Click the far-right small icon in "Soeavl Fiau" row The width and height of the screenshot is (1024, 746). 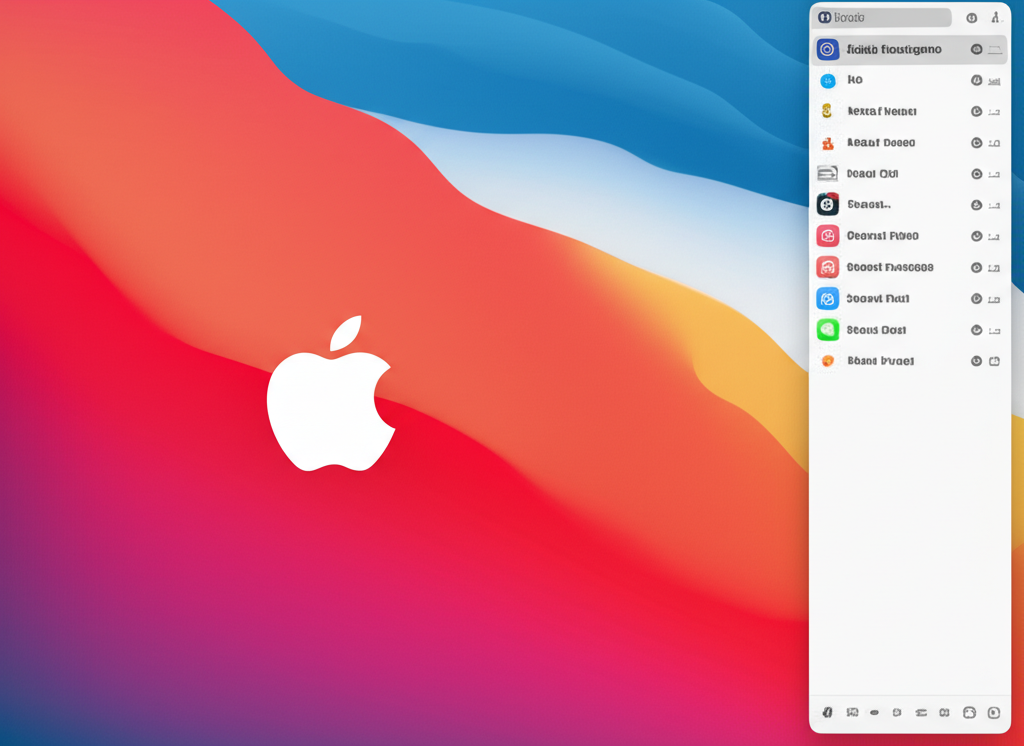tap(994, 299)
